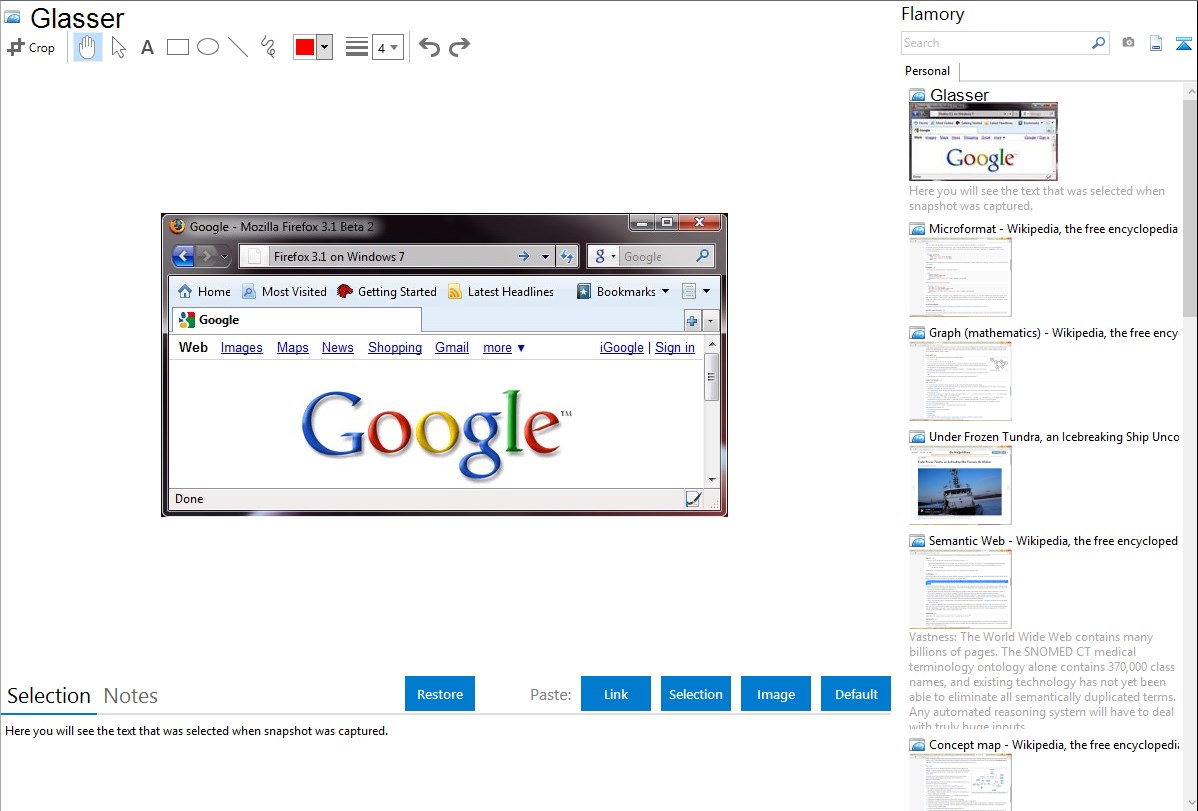This screenshot has height=811, width=1198.
Task: Paste as Link button
Action: pos(616,694)
